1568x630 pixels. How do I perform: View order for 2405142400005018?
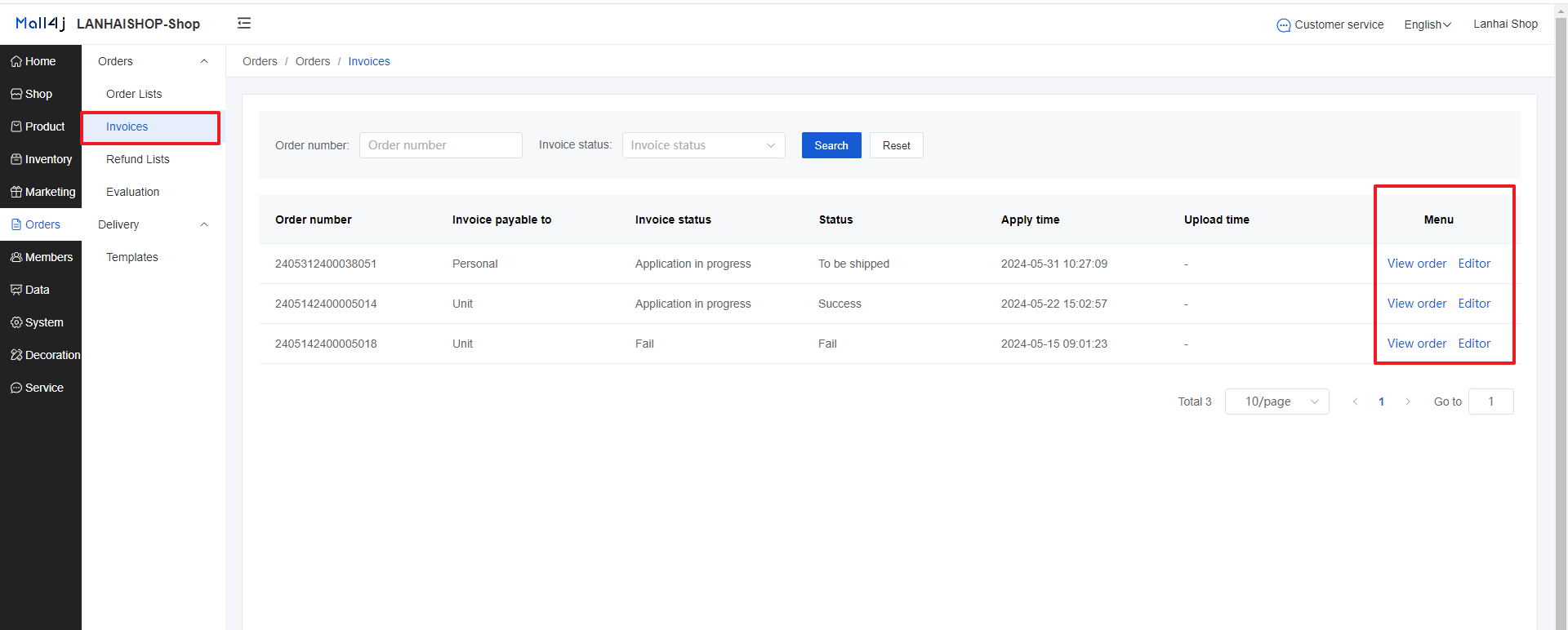pyautogui.click(x=1417, y=344)
